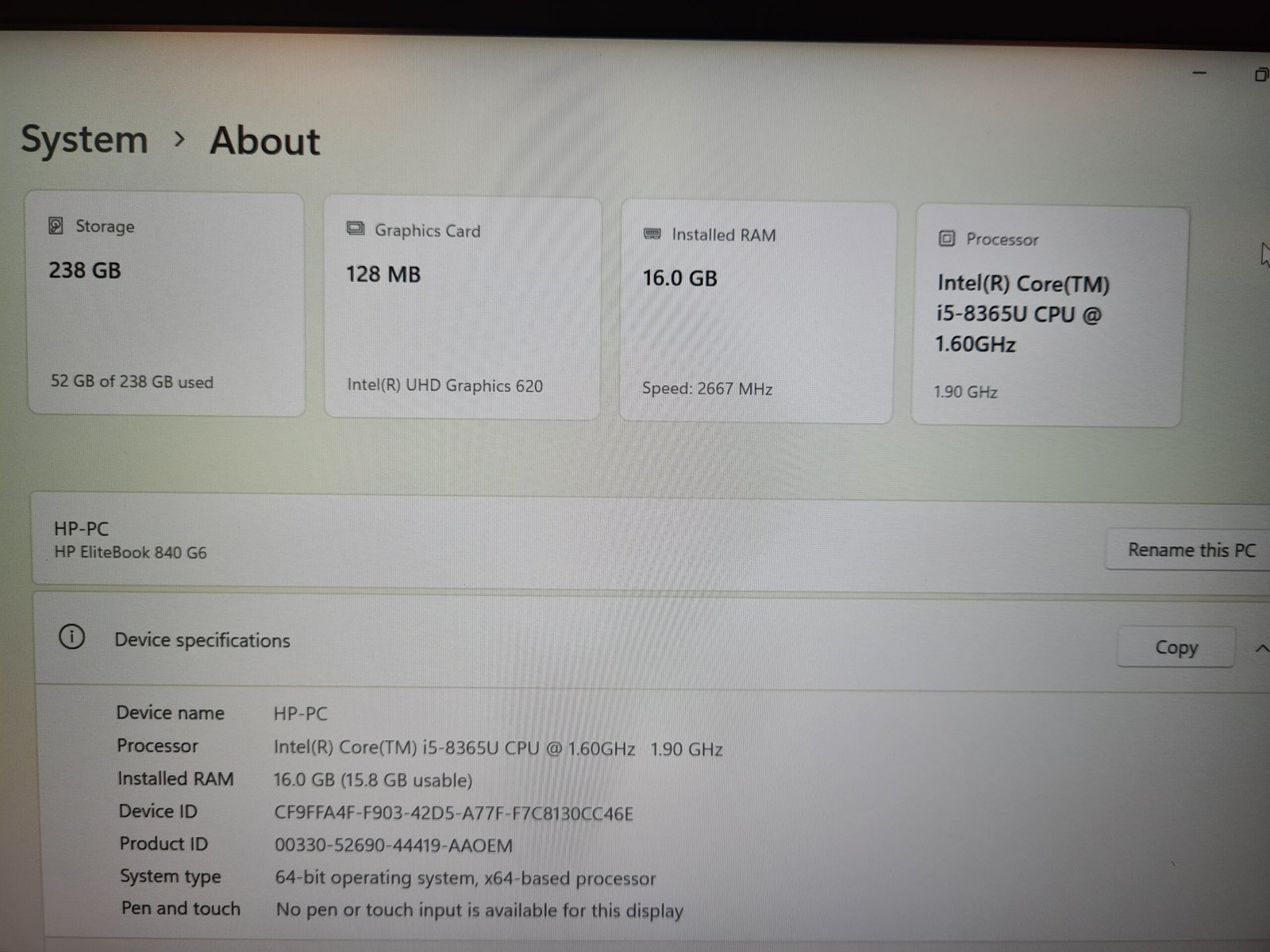The height and width of the screenshot is (952, 1270).
Task: Click the 'Processor' label in specifications list
Action: coord(157,746)
